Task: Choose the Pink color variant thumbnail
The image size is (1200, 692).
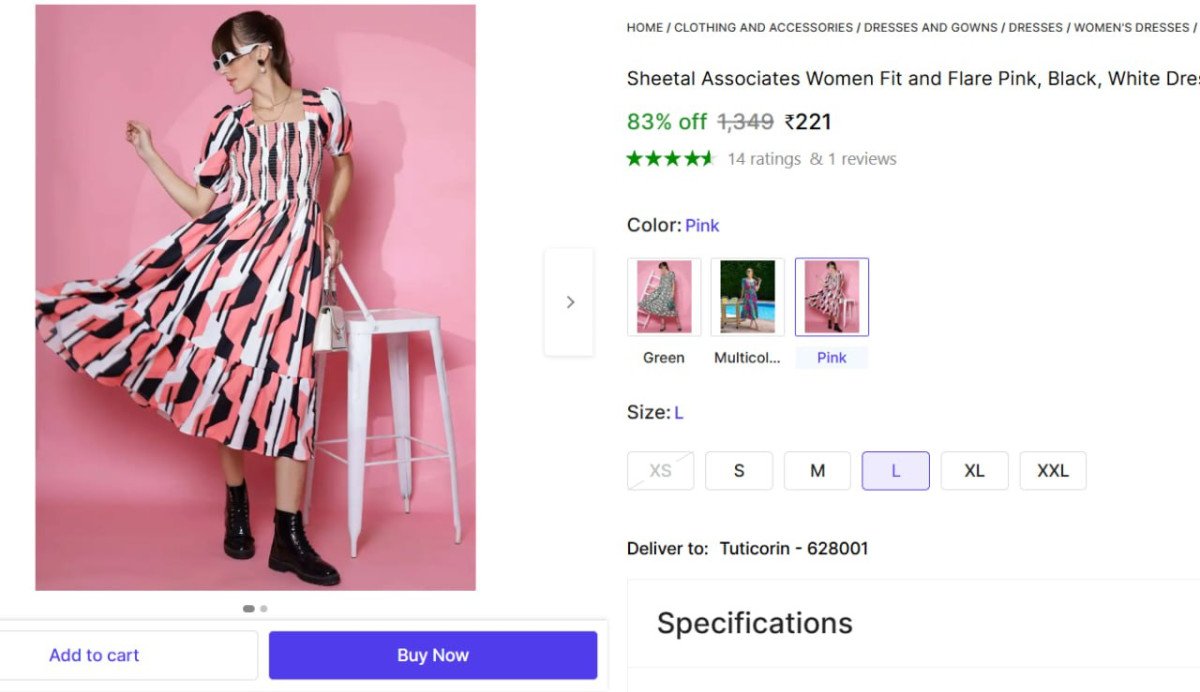Action: pyautogui.click(x=831, y=297)
